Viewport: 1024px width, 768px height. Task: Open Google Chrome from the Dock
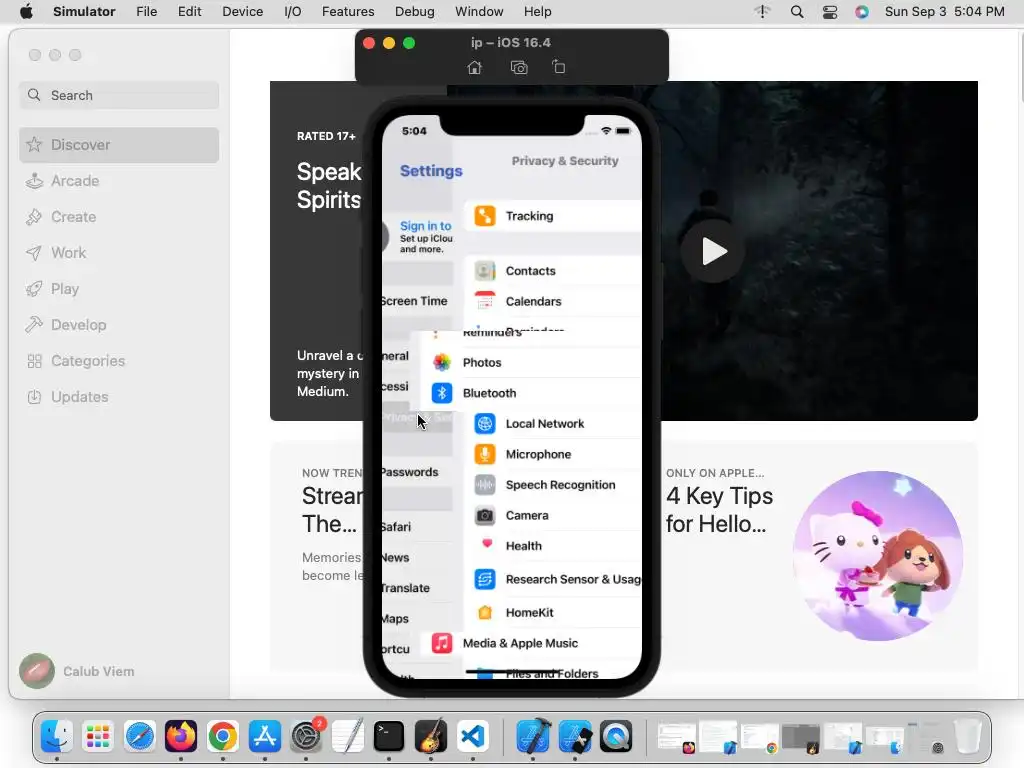(223, 737)
